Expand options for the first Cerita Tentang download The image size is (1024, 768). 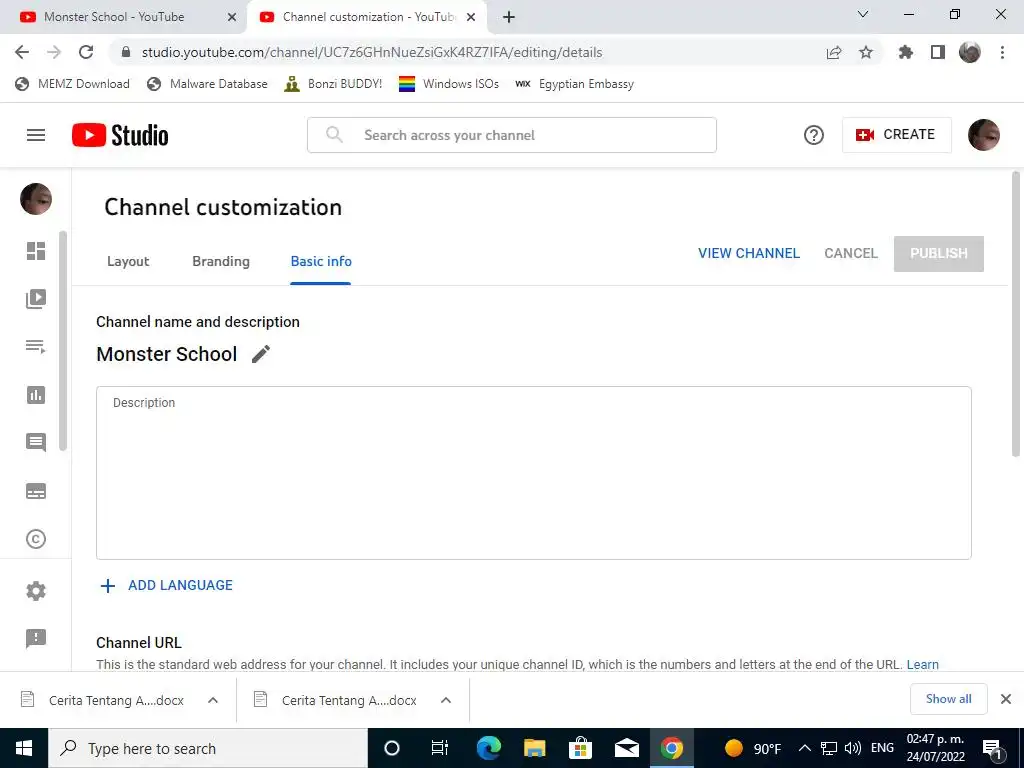(213, 700)
